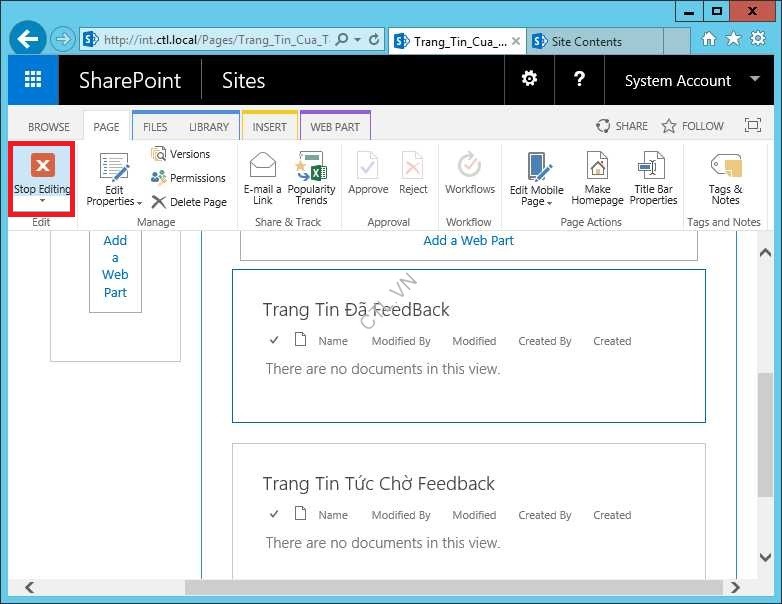782x604 pixels.
Task: Click the Stop Editing icon
Action: click(42, 166)
